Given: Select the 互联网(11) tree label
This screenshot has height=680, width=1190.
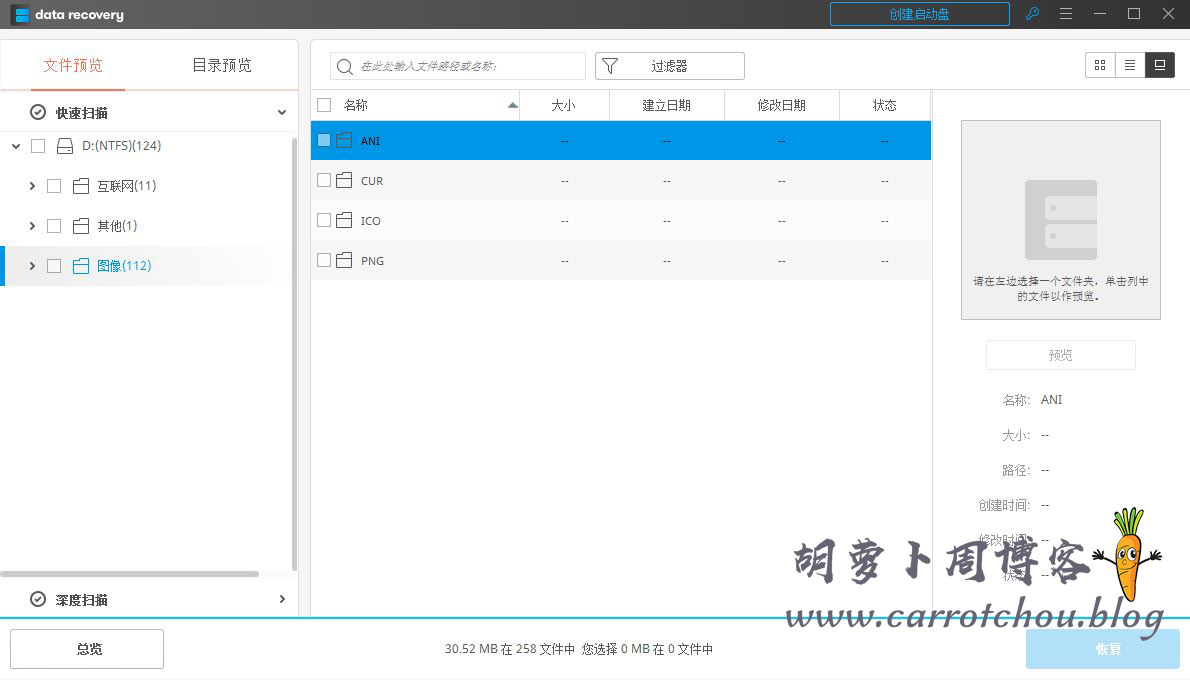Looking at the screenshot, I should 126,186.
